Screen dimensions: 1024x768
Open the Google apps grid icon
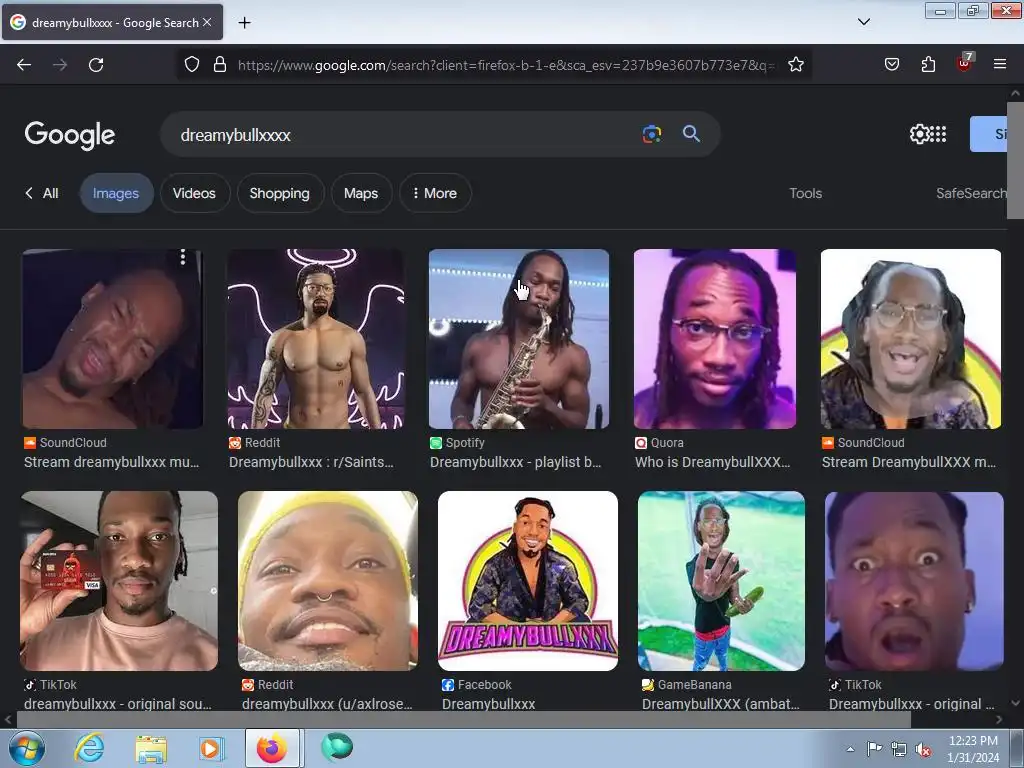click(x=938, y=134)
